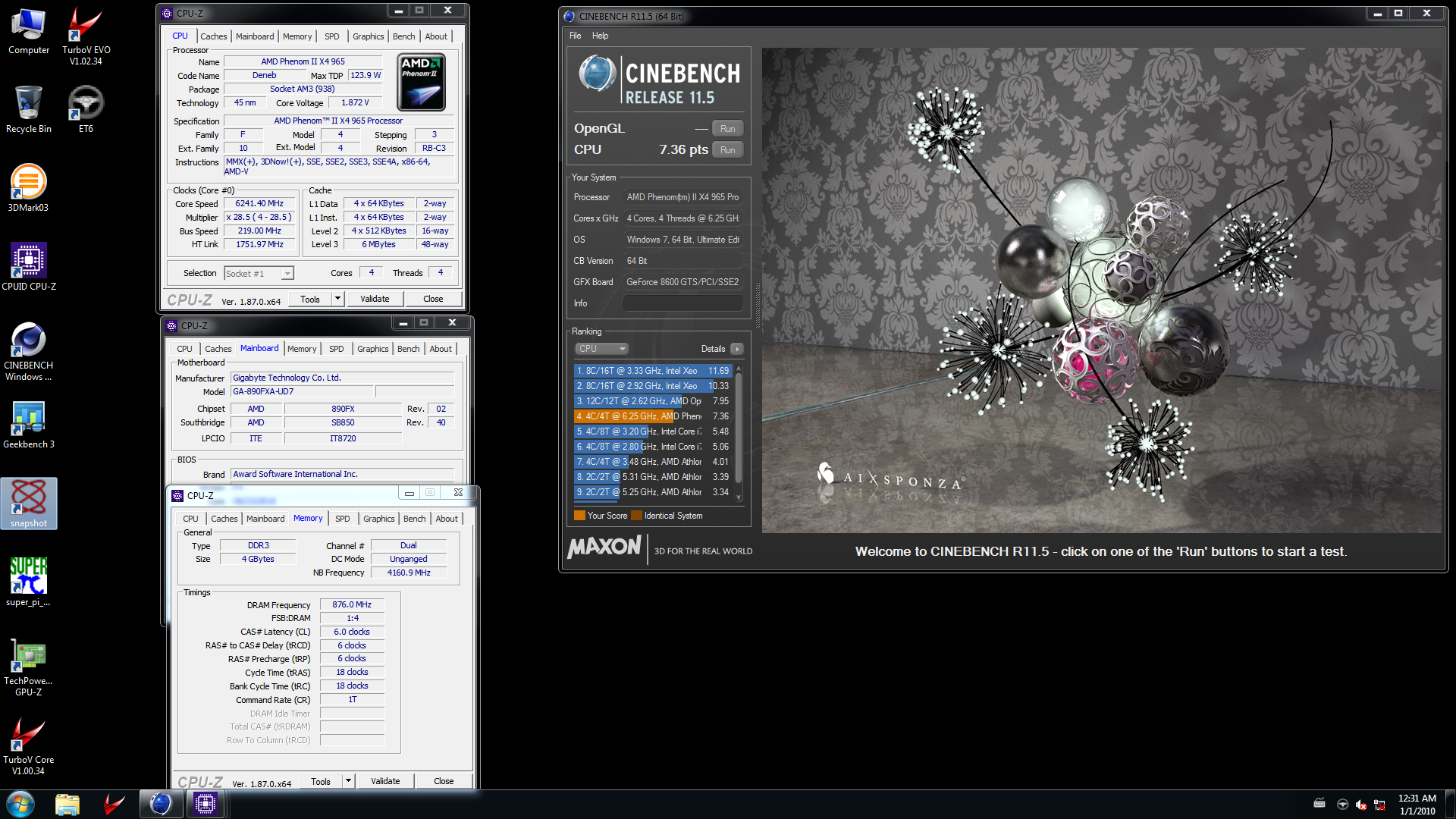Click the DRAM Frequency value 876.0 MHz
The height and width of the screenshot is (819, 1456).
pos(352,605)
